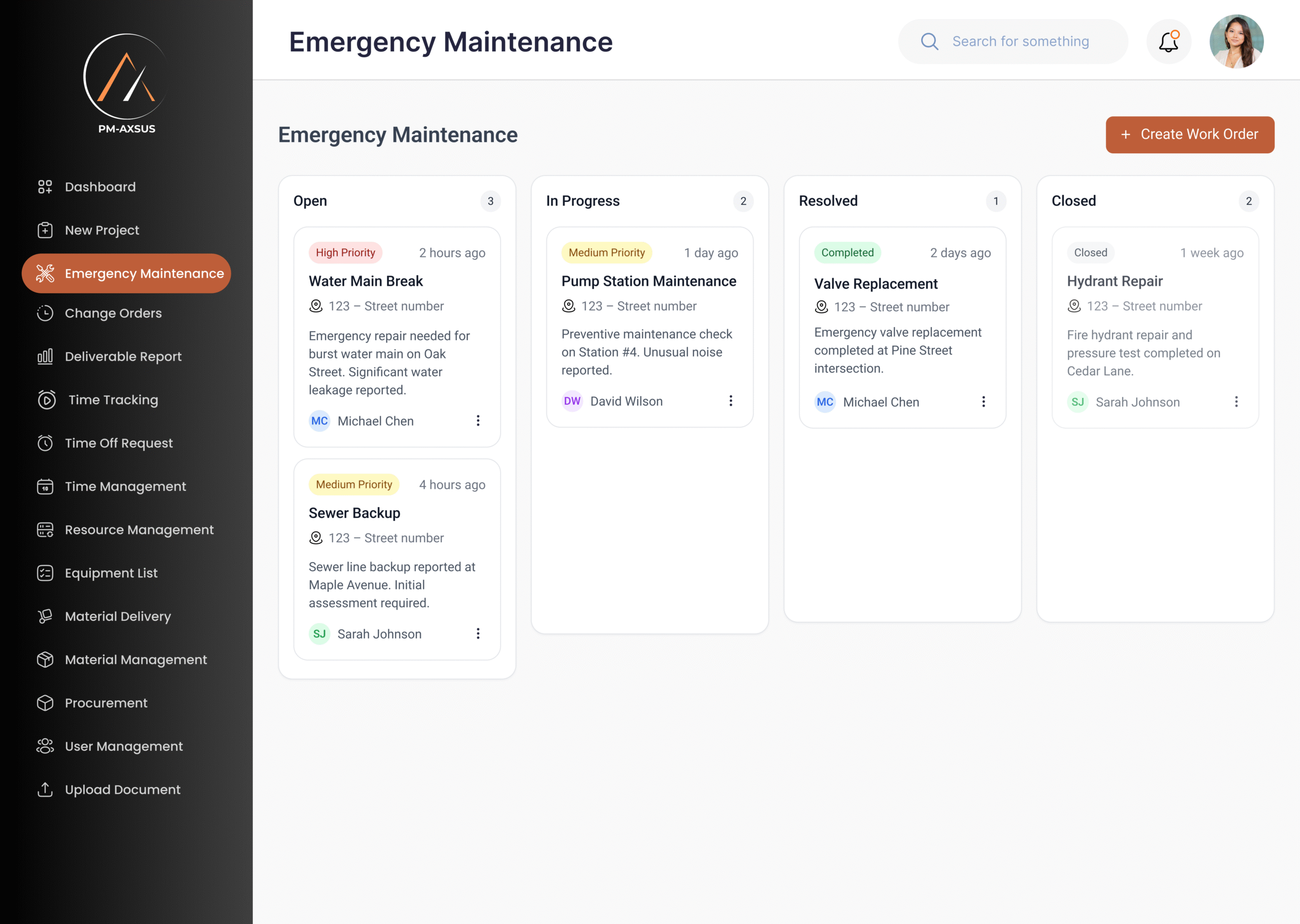This screenshot has height=924, width=1300.
Task: Open three-dot menu on Sewer Backup card
Action: (478, 633)
